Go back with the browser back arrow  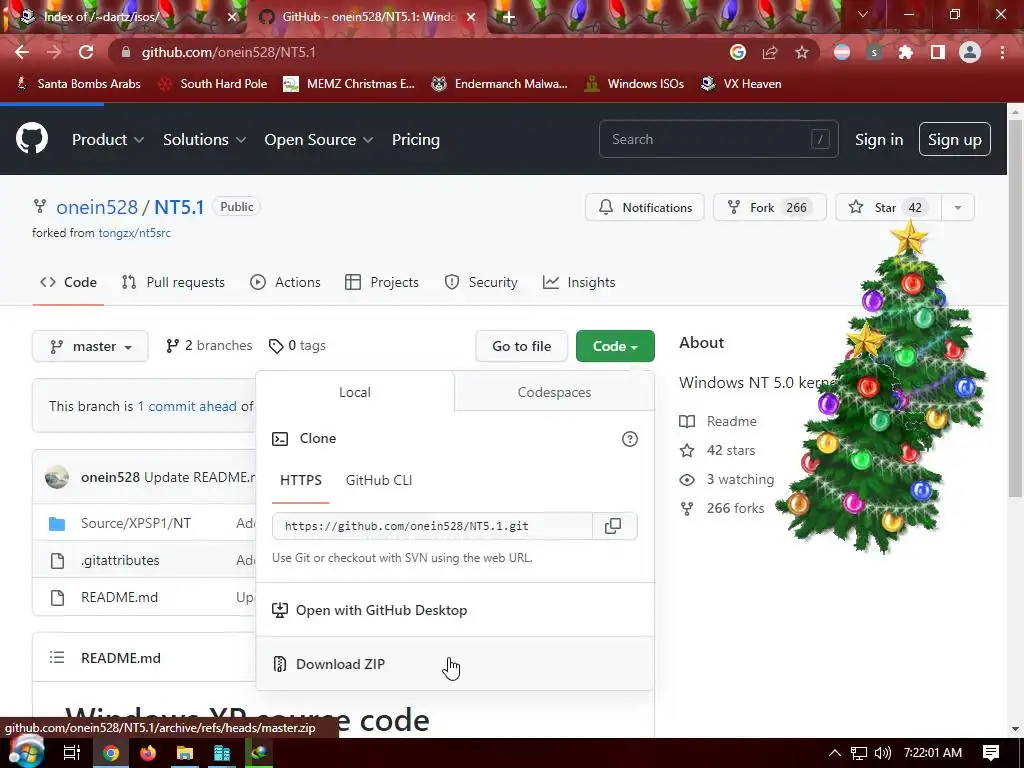point(22,52)
